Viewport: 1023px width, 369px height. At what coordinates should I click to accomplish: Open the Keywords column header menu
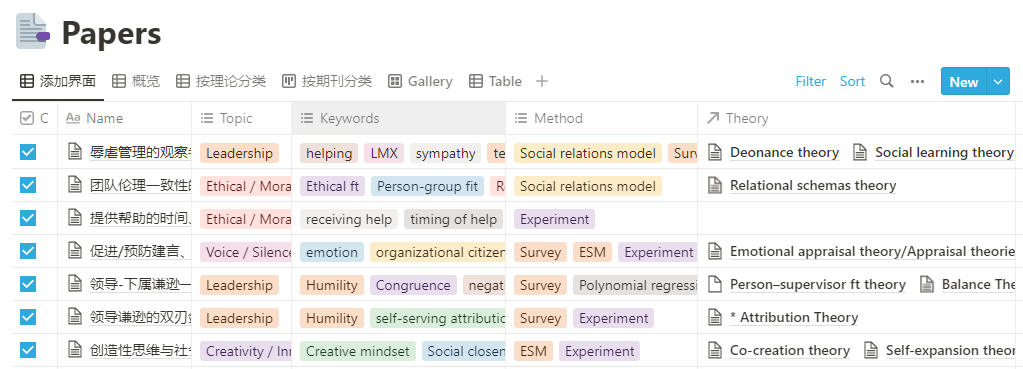click(398, 118)
